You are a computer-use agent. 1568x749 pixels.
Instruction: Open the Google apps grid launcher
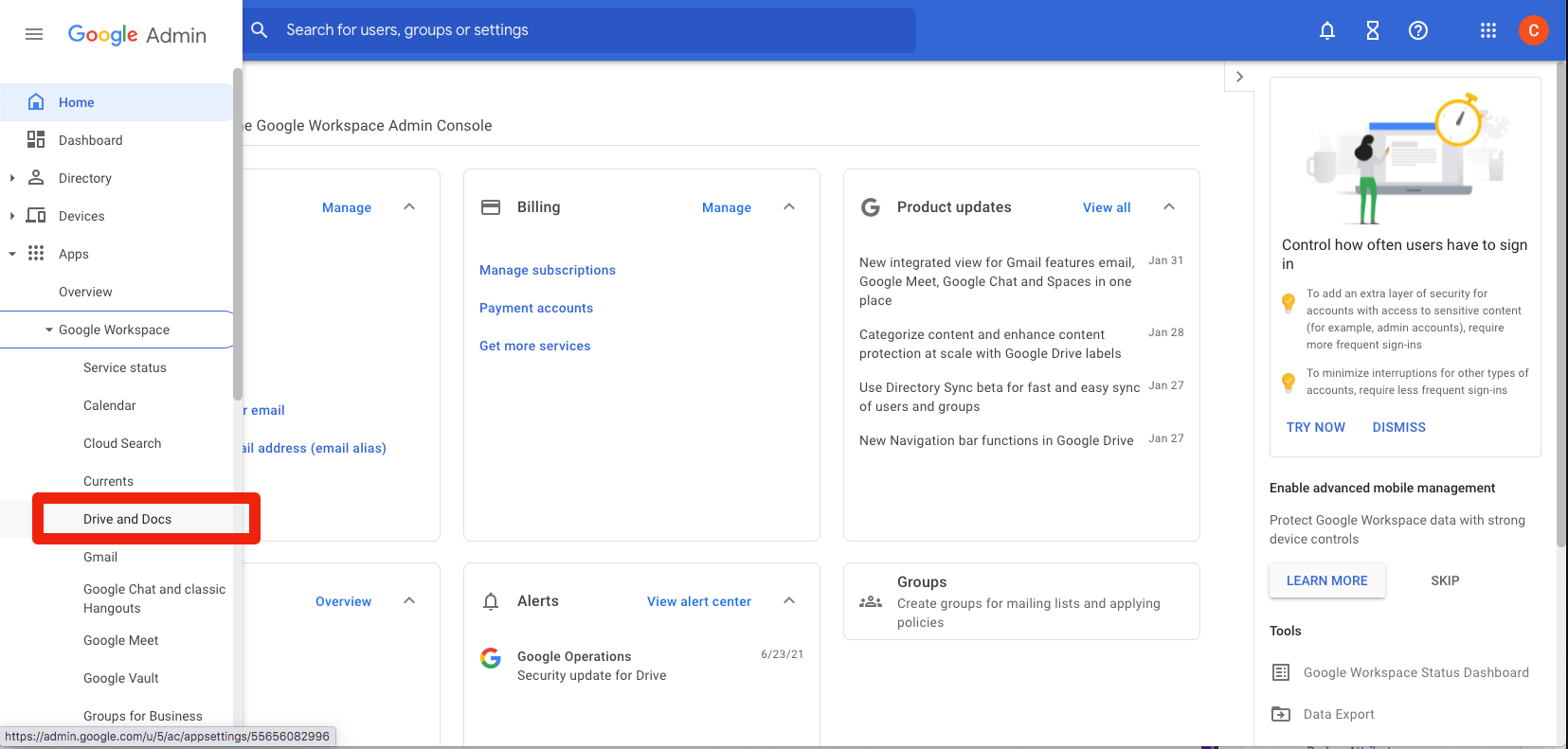[1488, 30]
